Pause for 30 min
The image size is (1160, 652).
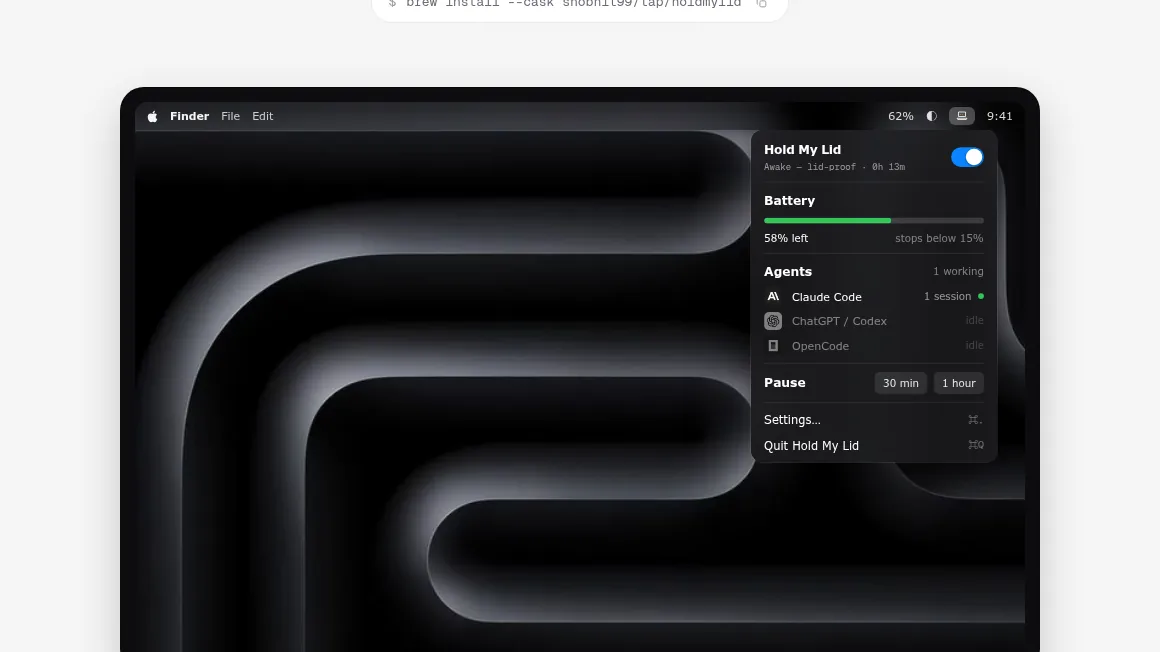[x=900, y=383]
